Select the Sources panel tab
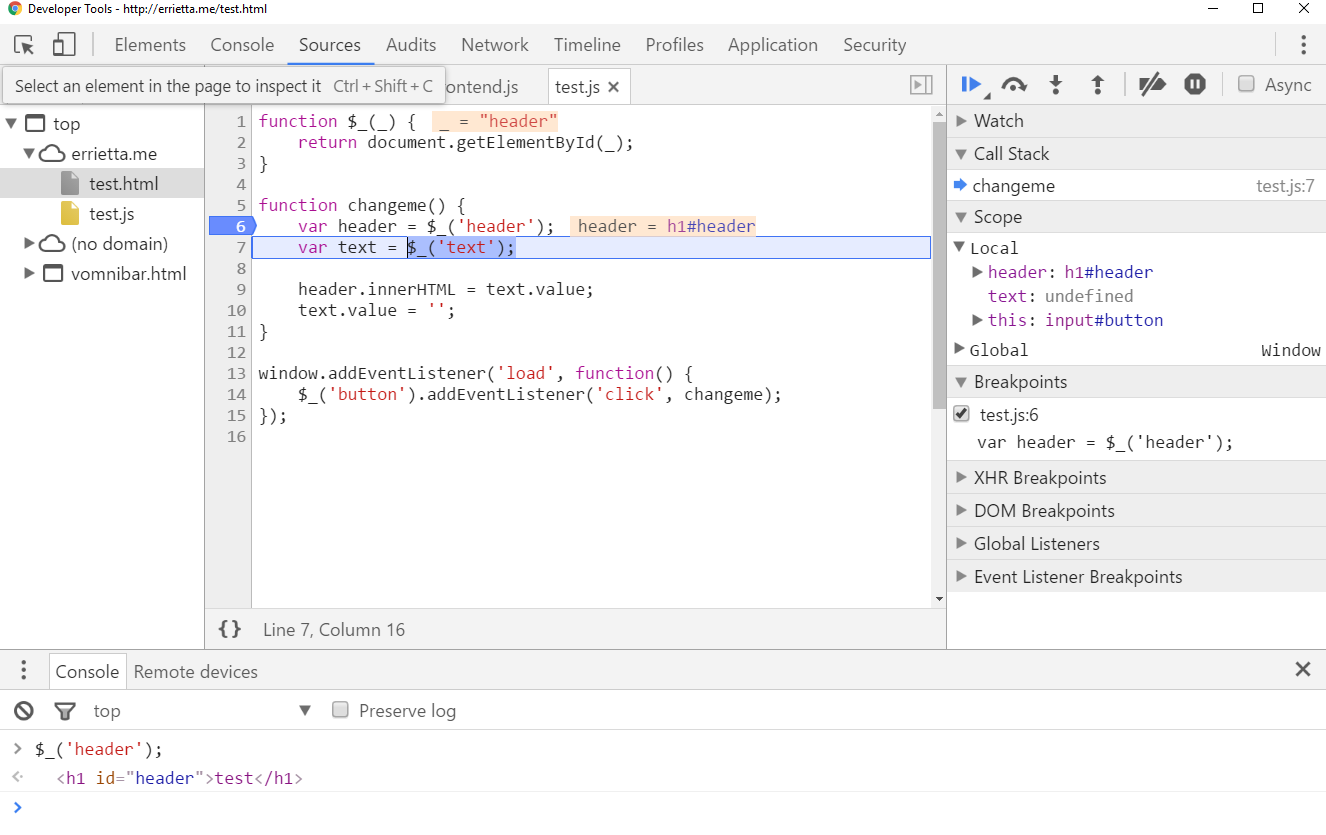This screenshot has width=1326, height=835. tap(330, 45)
